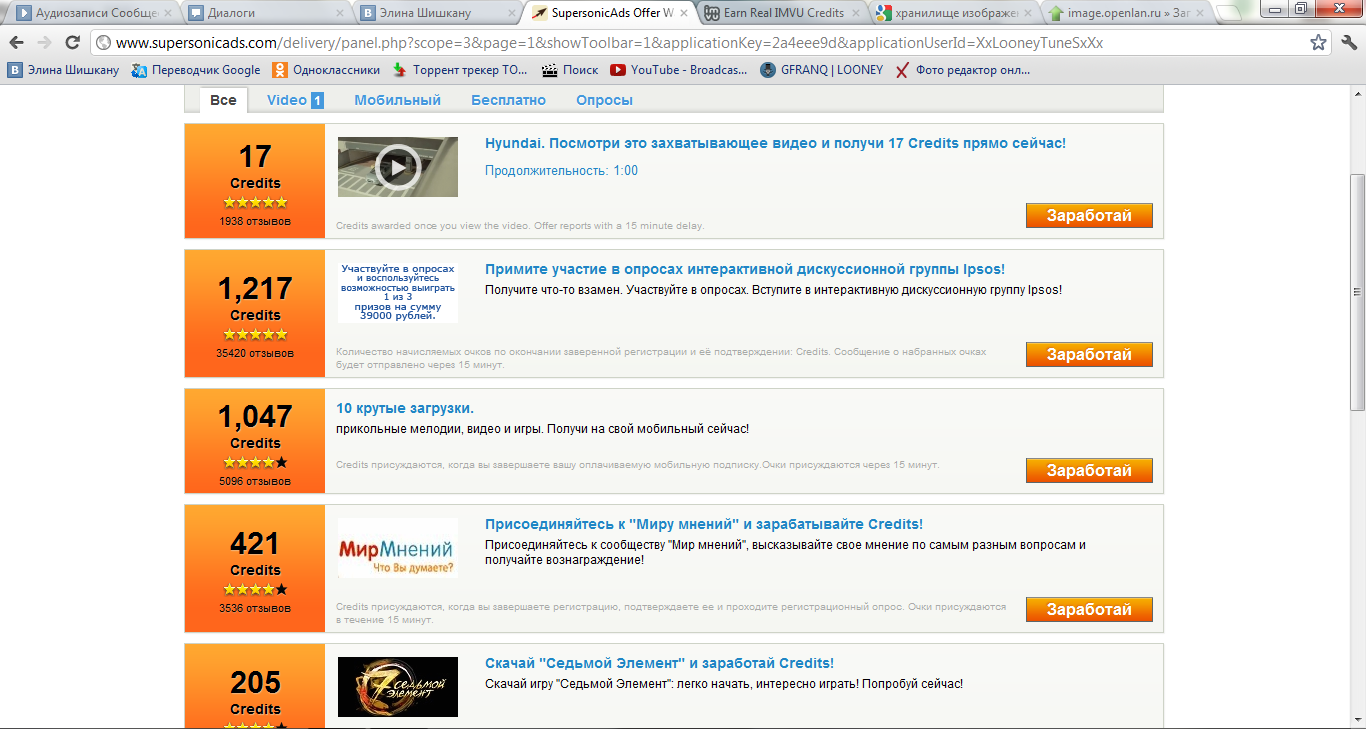Play the Hyundai video thumbnail
1366x729 pixels.
click(398, 167)
